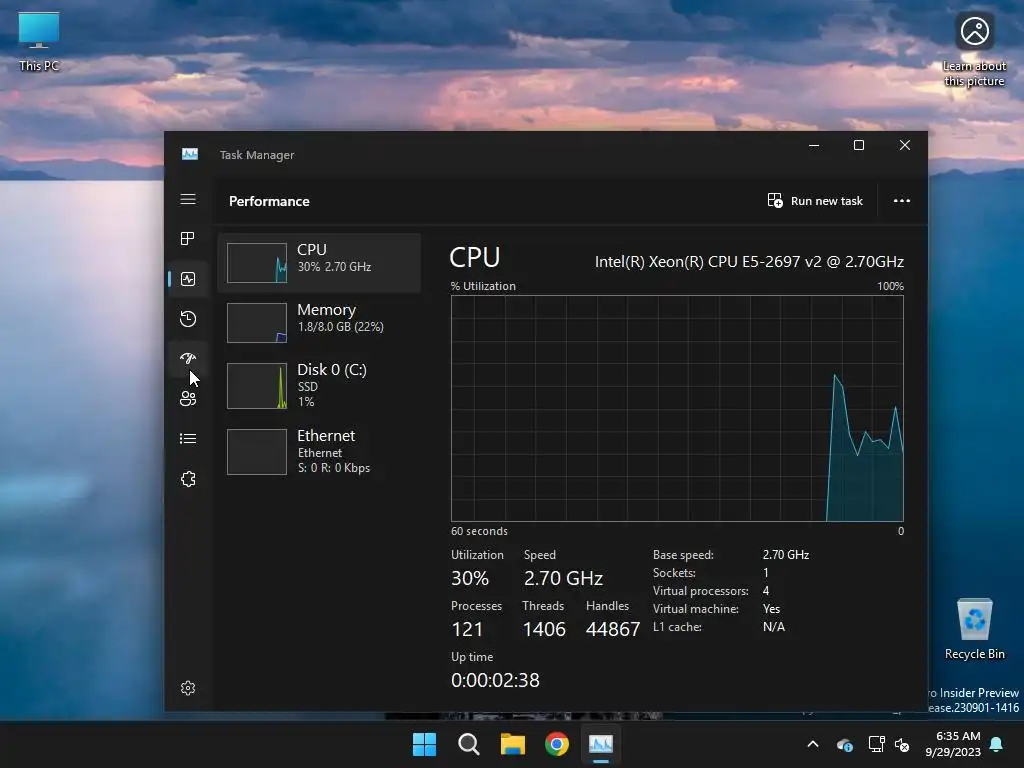Viewport: 1024px width, 768px height.
Task: Open the three-dot more options menu
Action: (902, 200)
